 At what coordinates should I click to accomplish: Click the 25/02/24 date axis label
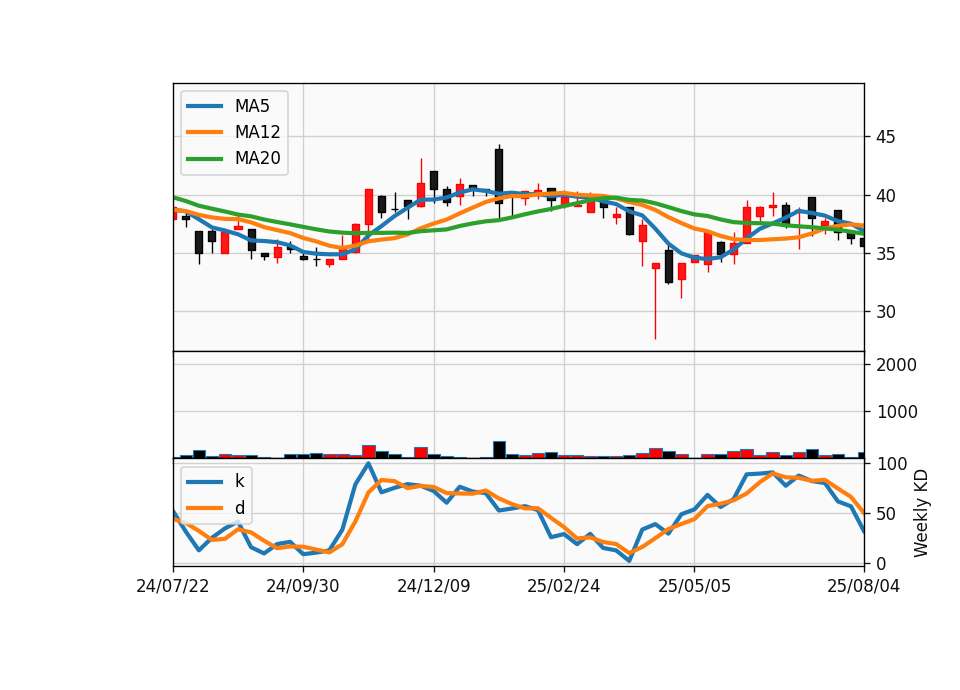coord(563,586)
